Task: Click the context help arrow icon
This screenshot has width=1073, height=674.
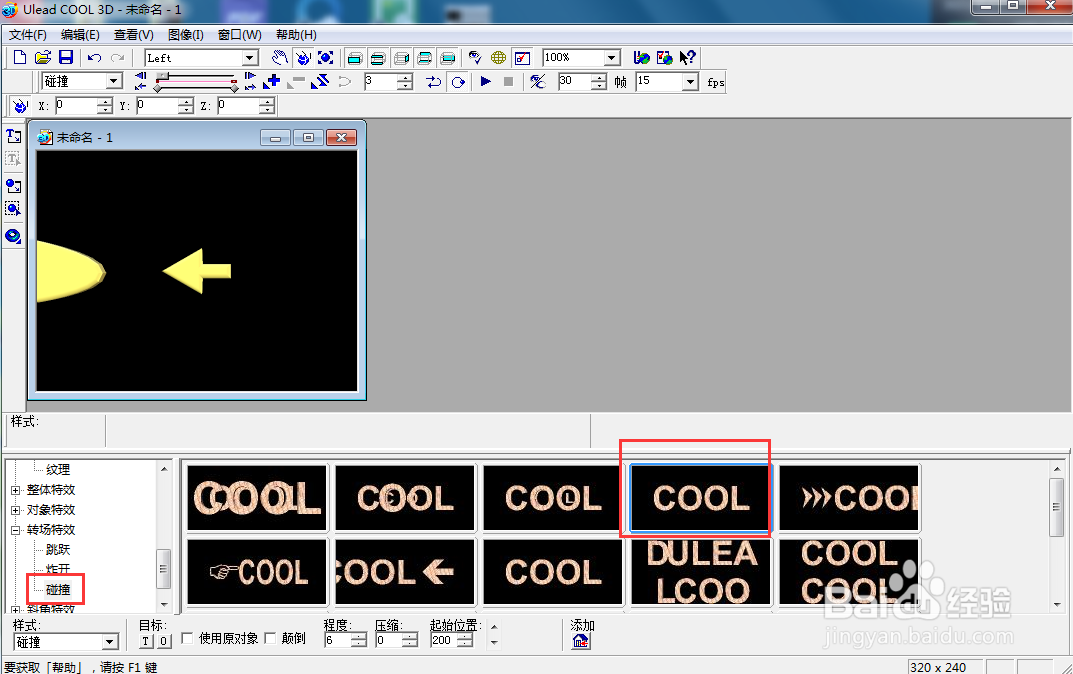Action: point(688,57)
